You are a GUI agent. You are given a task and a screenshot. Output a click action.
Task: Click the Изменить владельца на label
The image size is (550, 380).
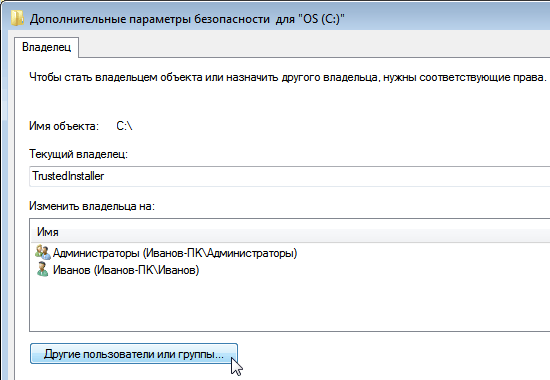(92, 206)
